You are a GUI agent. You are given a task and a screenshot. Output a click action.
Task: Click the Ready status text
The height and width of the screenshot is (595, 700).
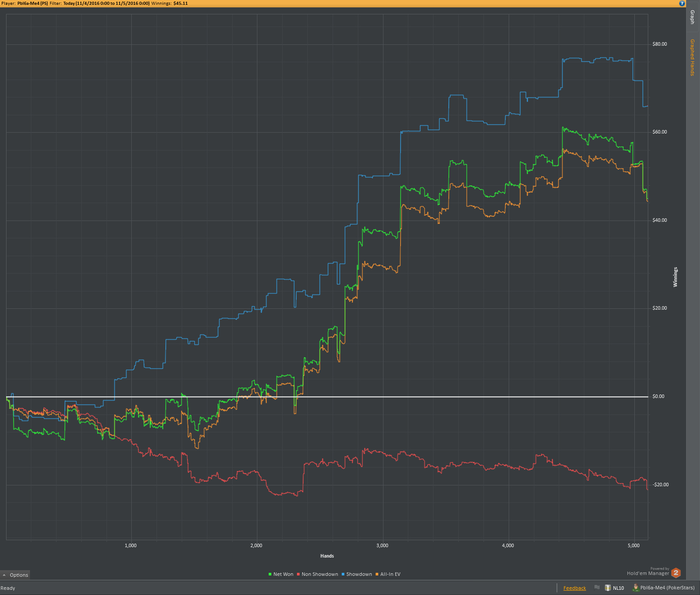(8, 588)
